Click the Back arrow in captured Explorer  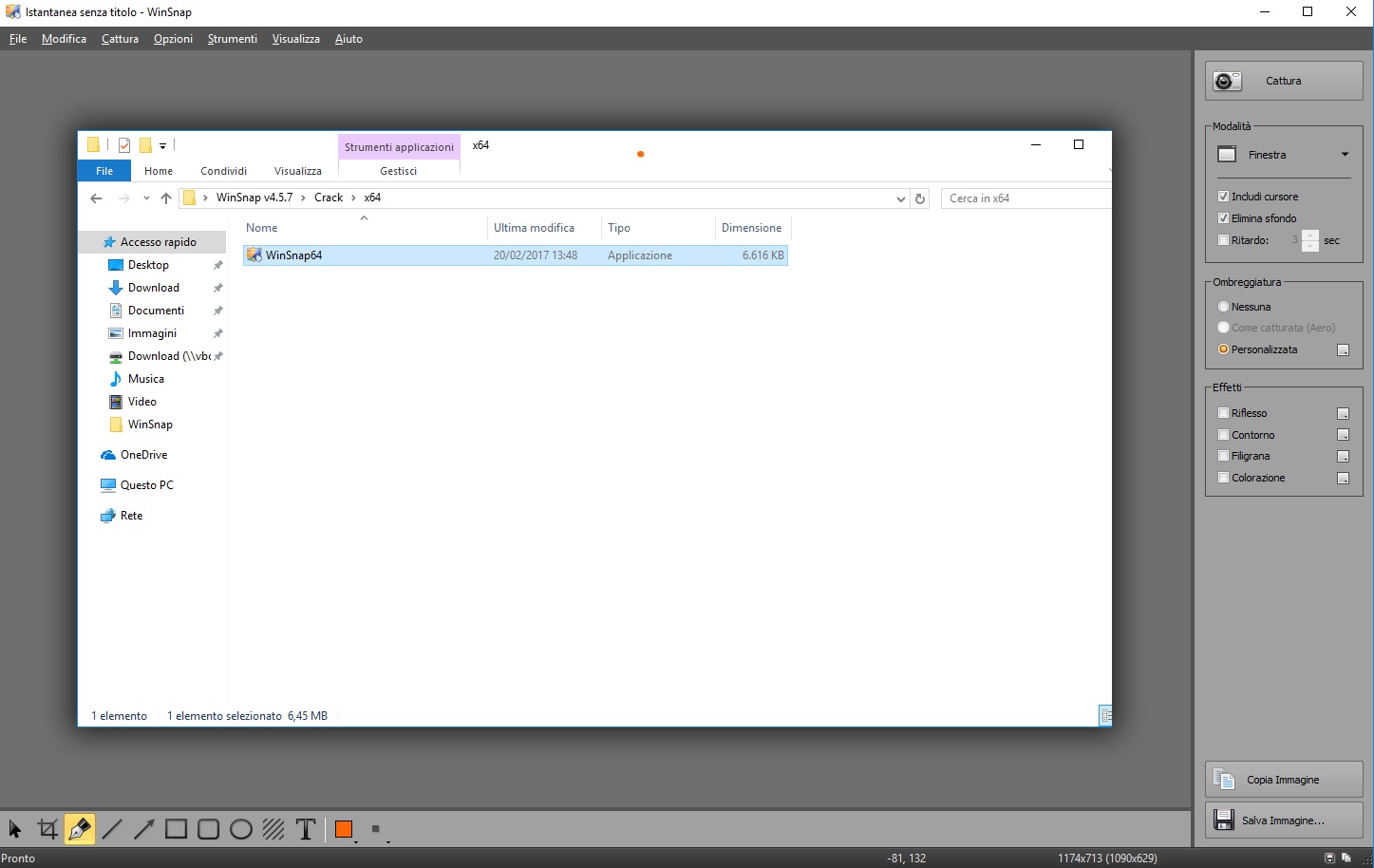coord(96,198)
